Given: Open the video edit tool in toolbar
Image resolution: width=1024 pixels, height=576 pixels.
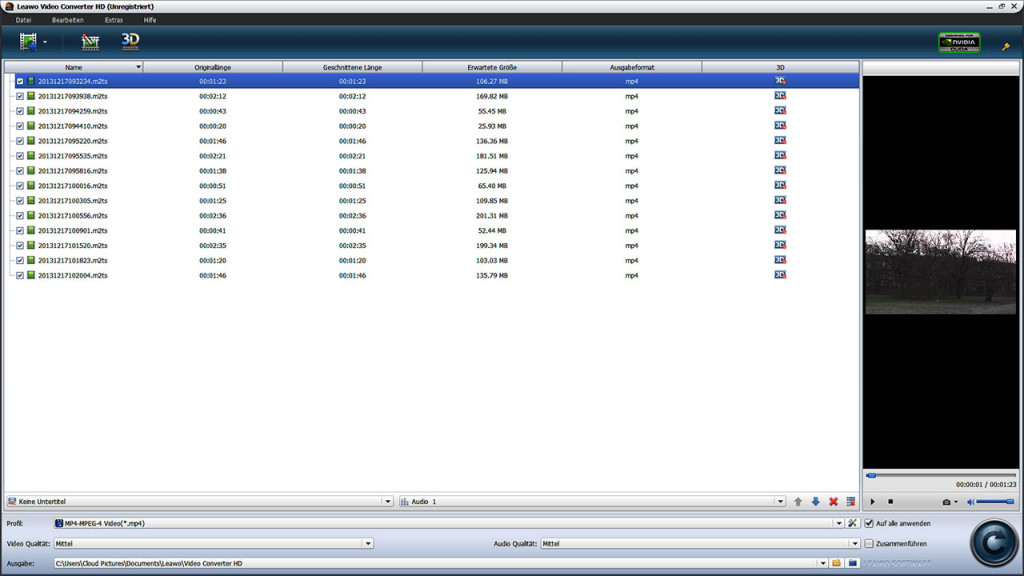Looking at the screenshot, I should point(90,42).
